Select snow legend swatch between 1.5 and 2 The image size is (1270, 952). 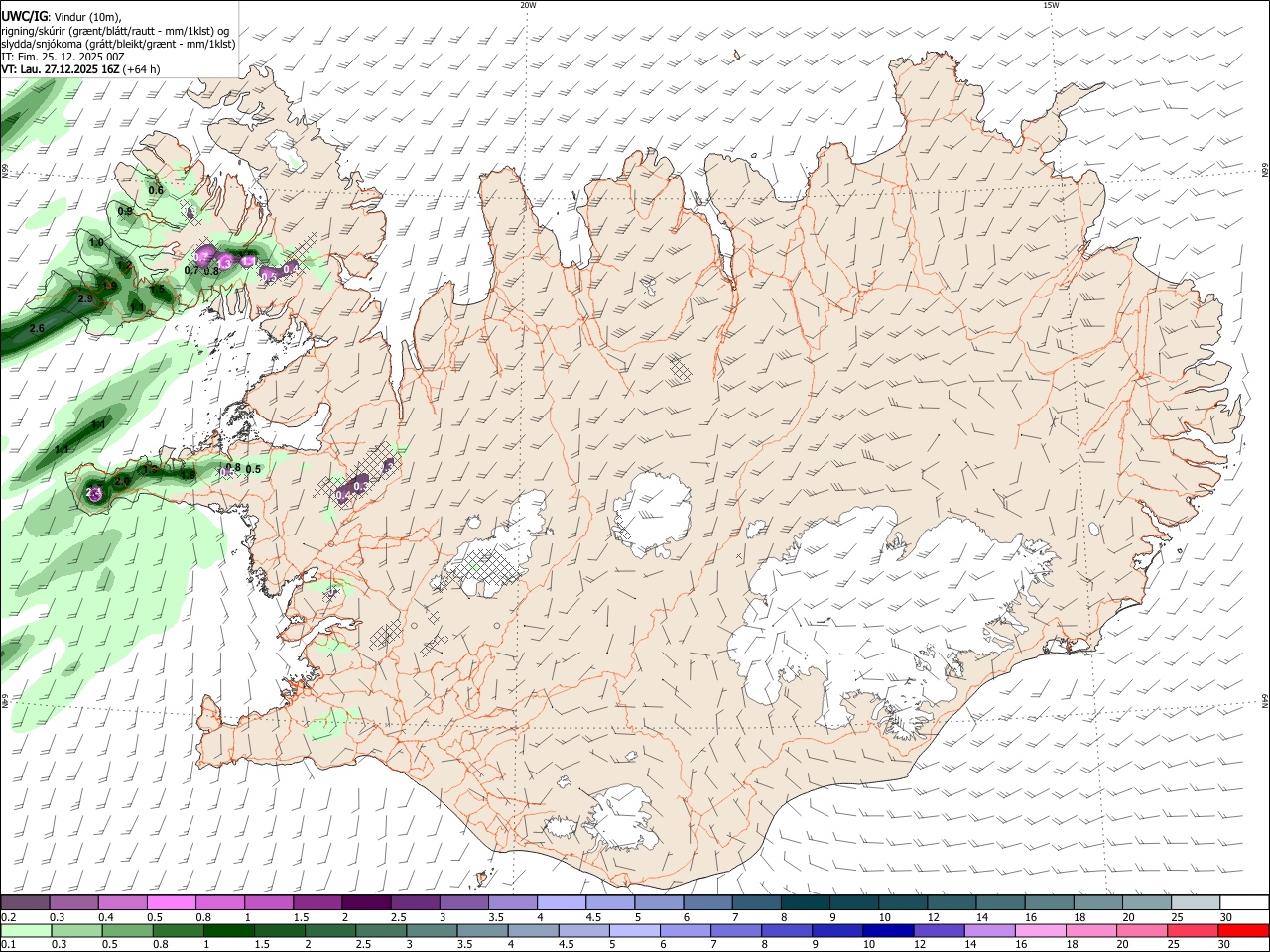[317, 903]
